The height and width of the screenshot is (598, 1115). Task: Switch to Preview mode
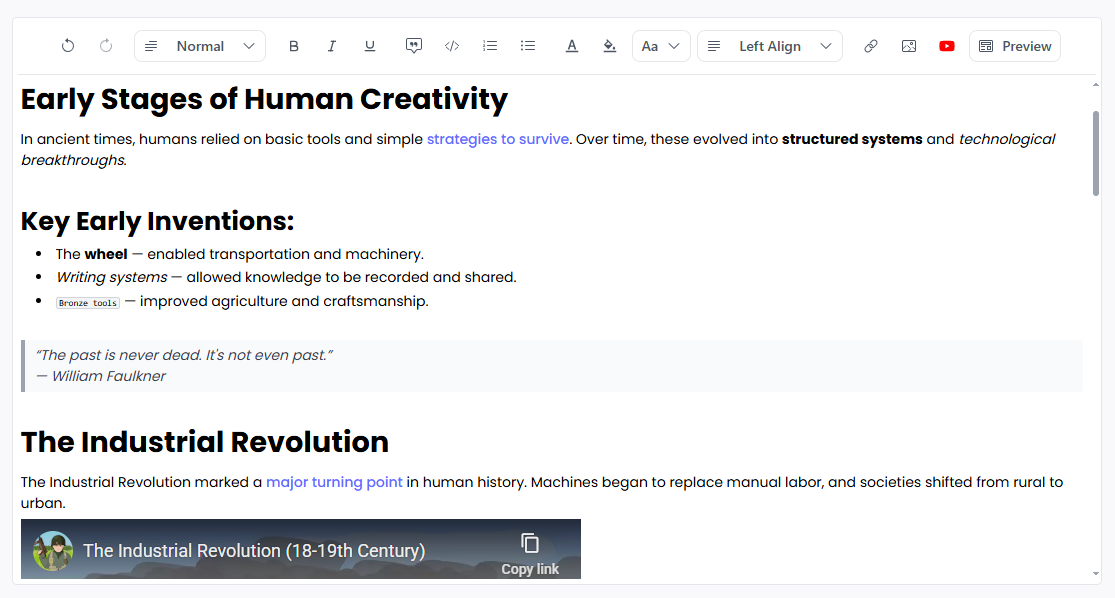[x=1014, y=45]
